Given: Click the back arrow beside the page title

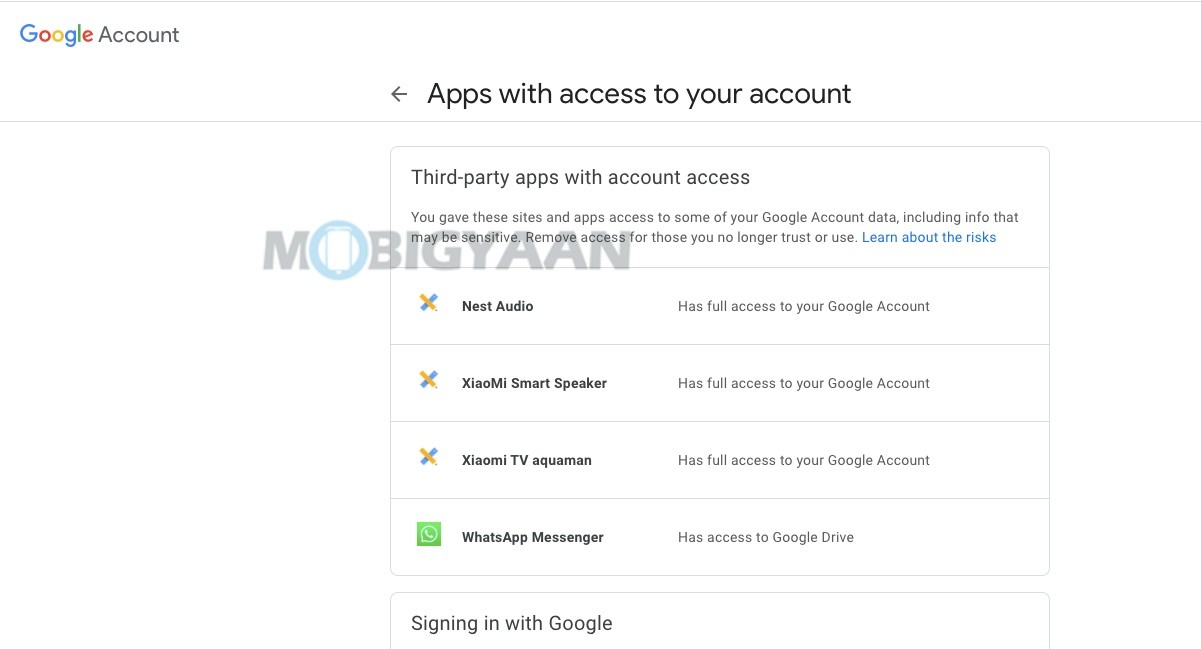Looking at the screenshot, I should [398, 93].
